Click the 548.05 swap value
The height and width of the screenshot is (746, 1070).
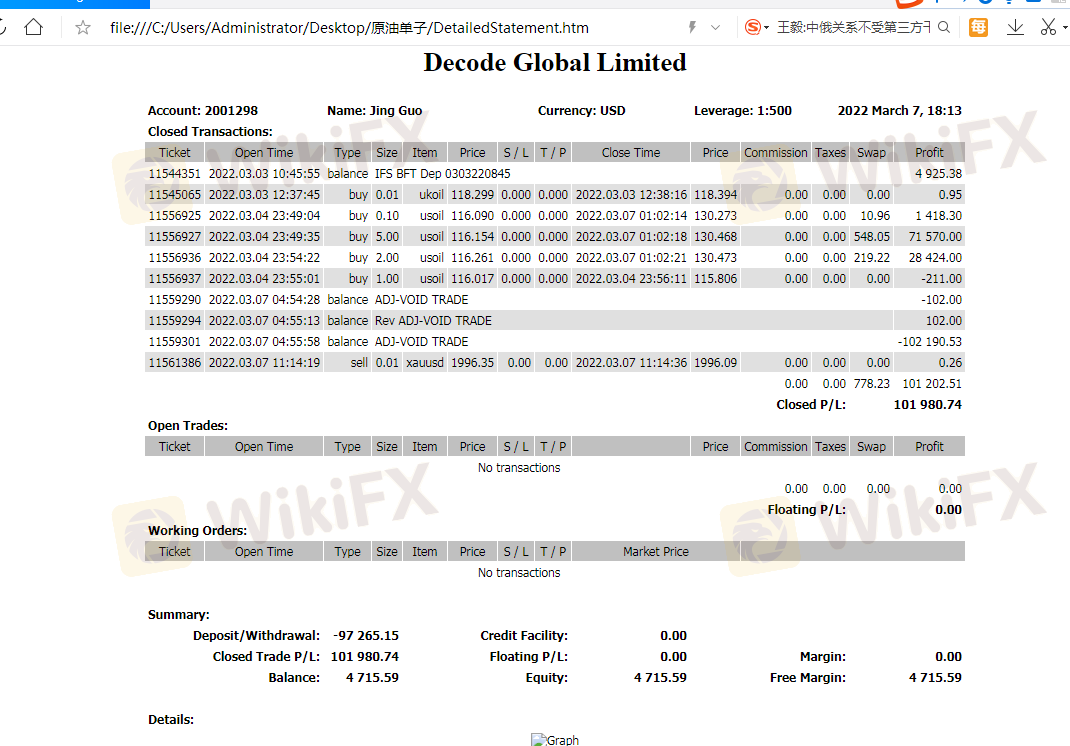871,237
